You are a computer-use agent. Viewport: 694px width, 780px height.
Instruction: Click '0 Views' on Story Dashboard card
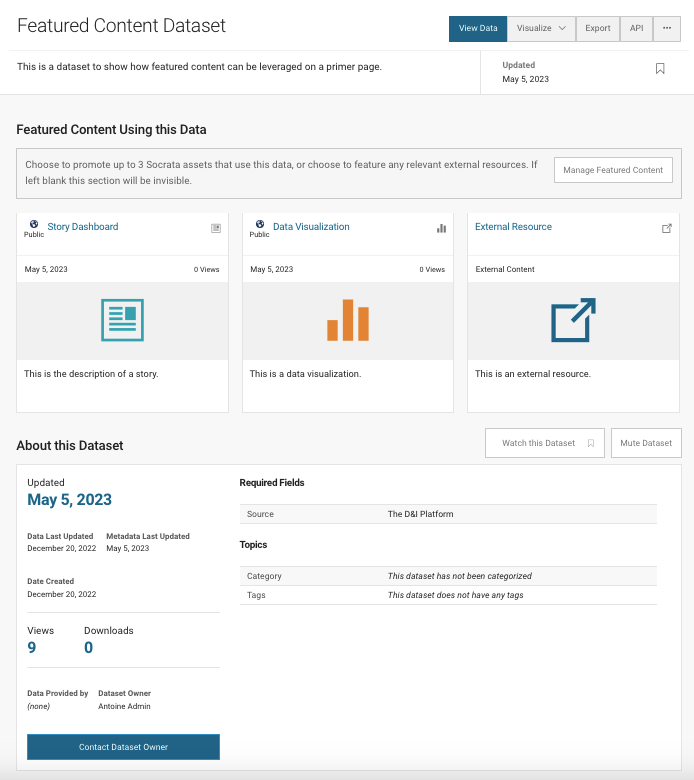pyautogui.click(x=206, y=270)
